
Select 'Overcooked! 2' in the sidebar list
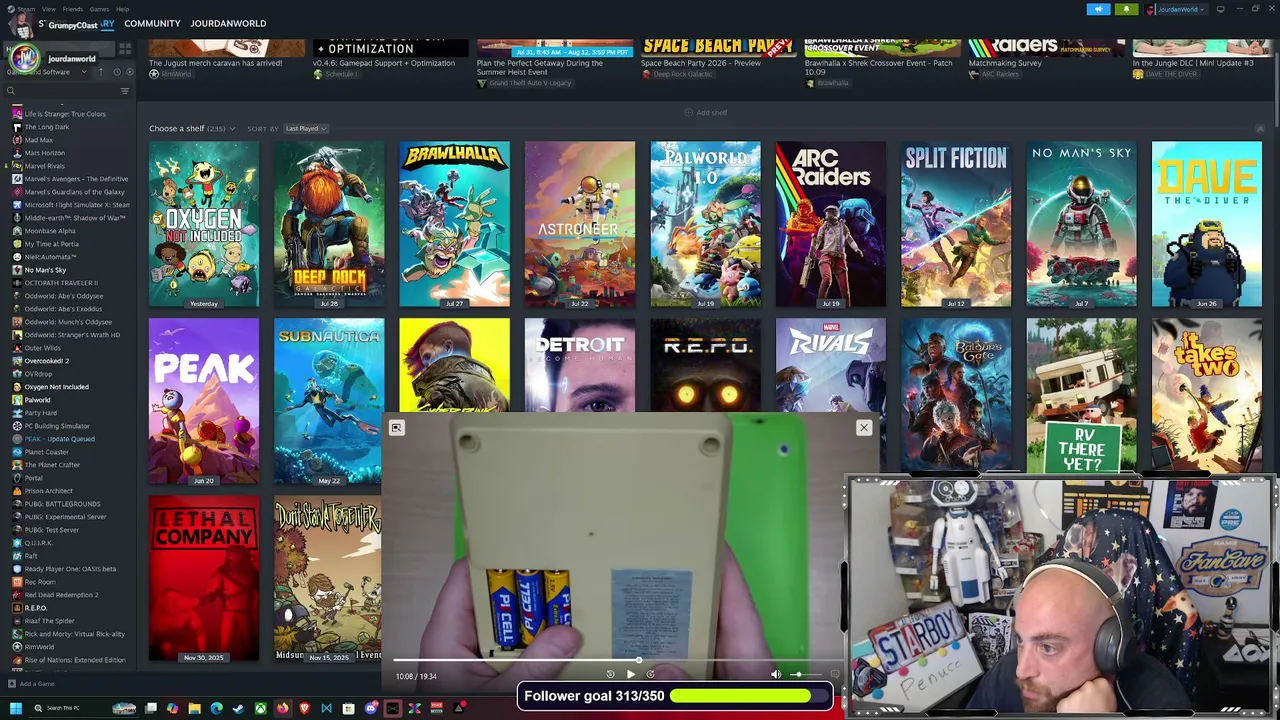tap(46, 361)
